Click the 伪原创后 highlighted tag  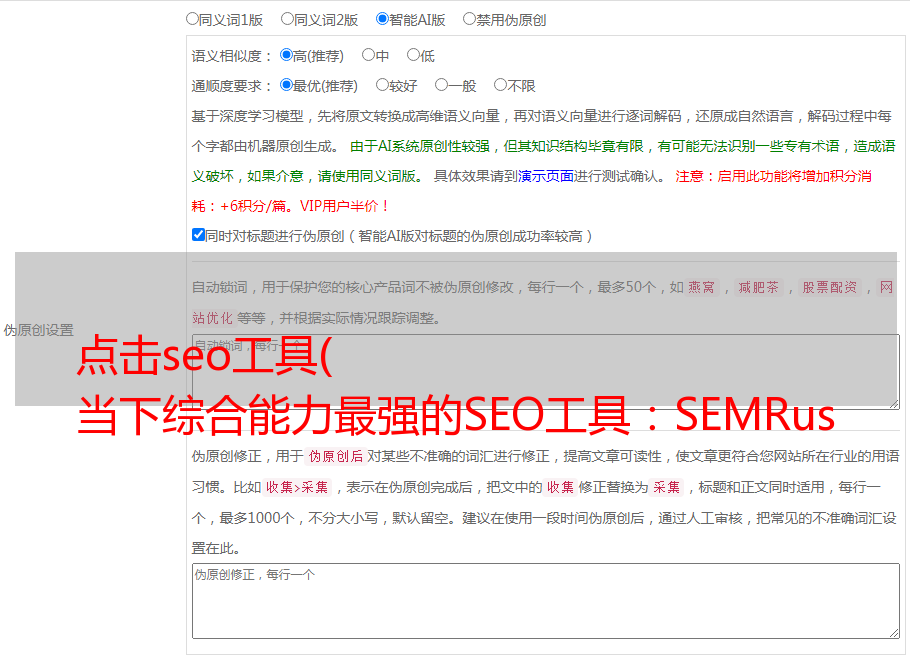[x=335, y=456]
